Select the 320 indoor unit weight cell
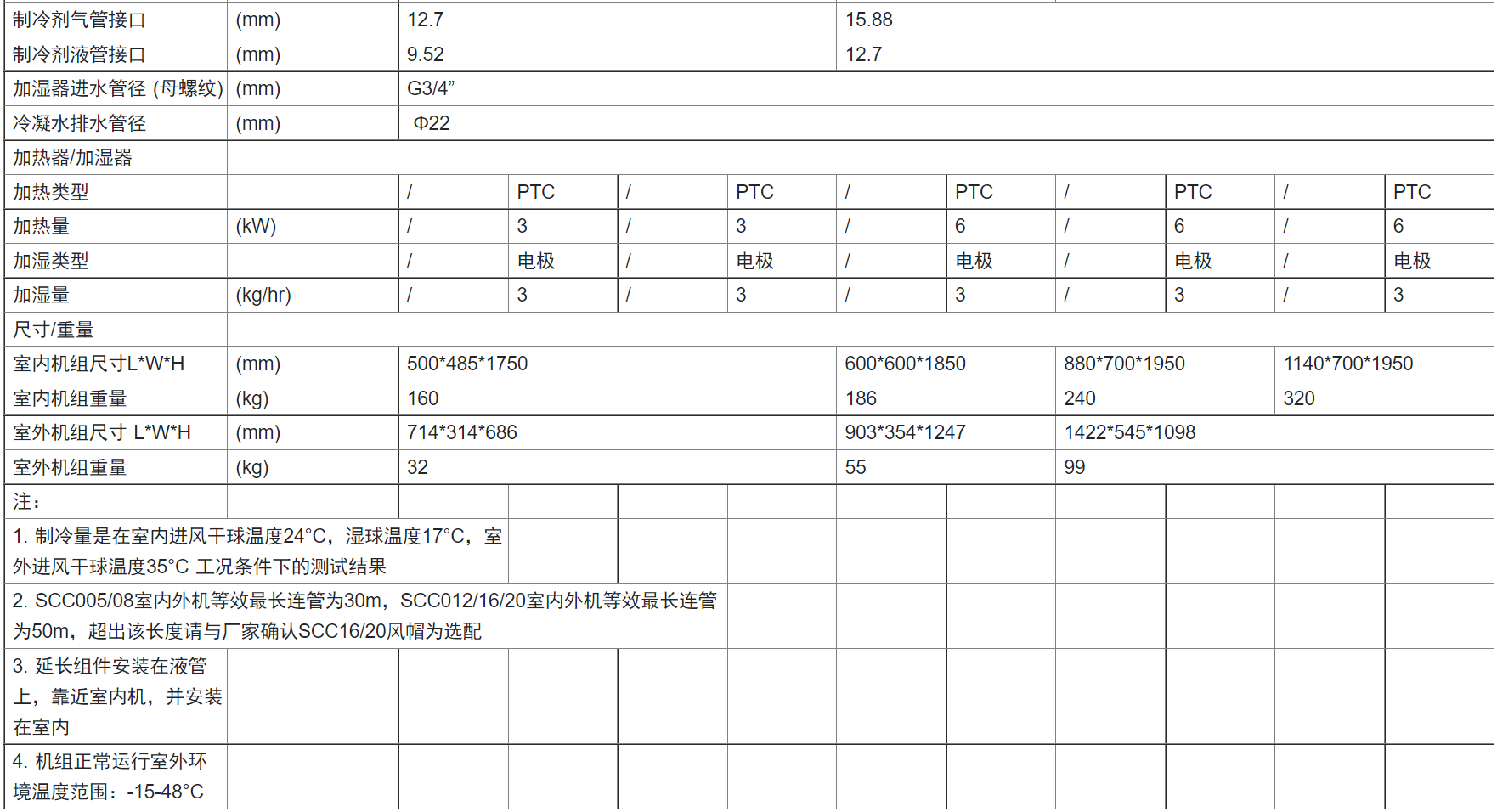Viewport: 1497px width, 812px height. pyautogui.click(x=1298, y=398)
